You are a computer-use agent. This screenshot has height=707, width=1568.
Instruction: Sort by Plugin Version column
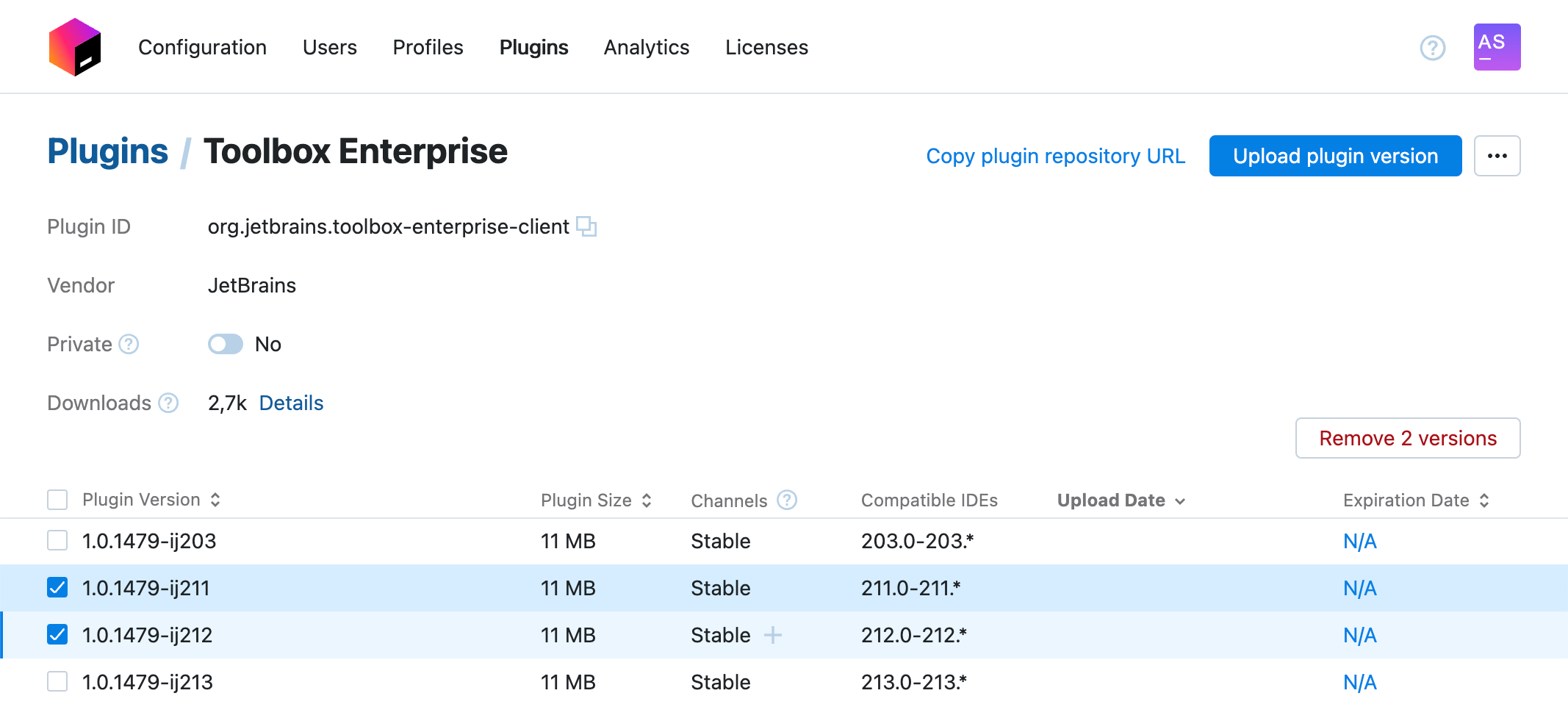click(151, 500)
